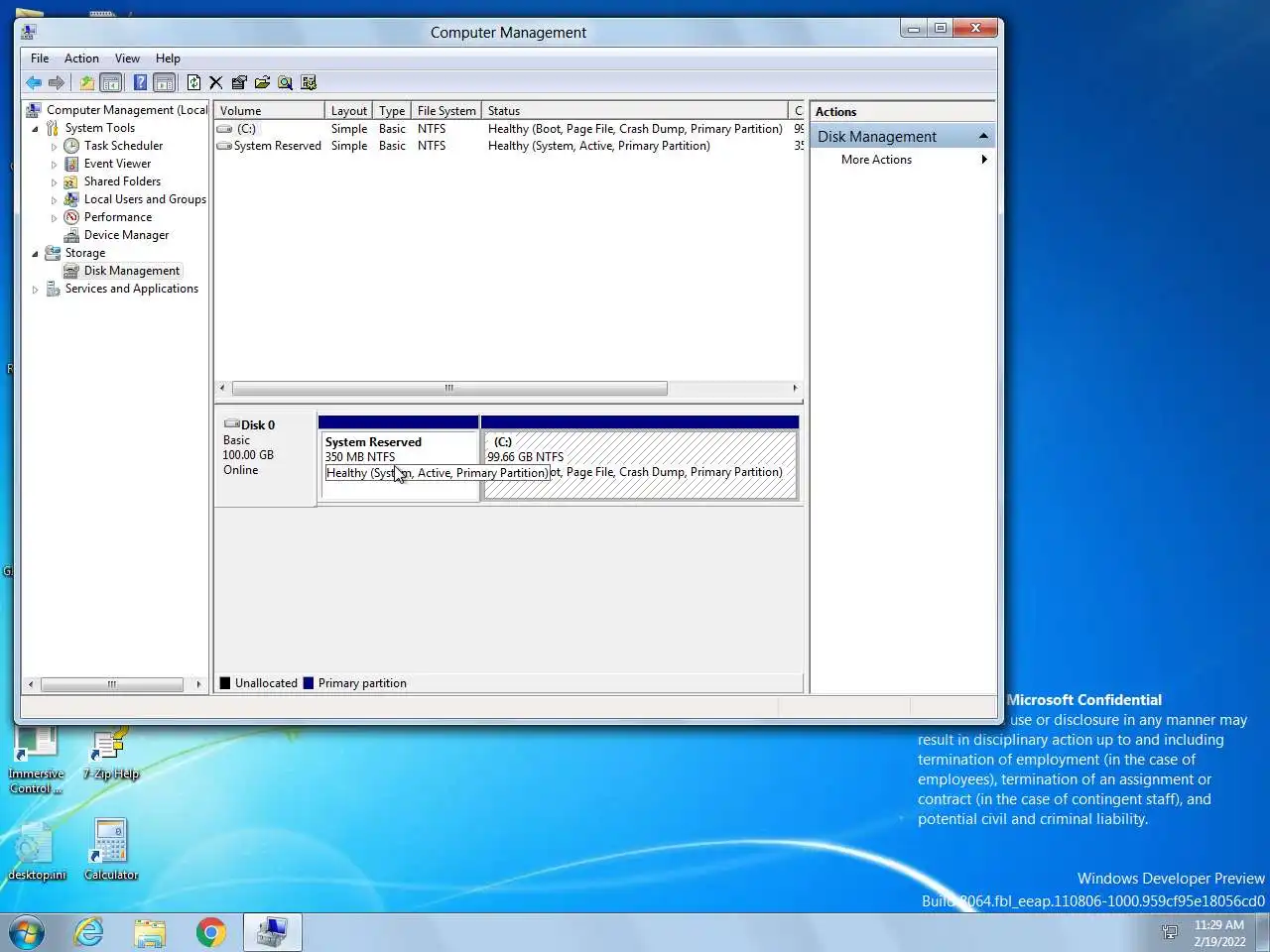The height and width of the screenshot is (952, 1270).
Task: Open the Immersive Control desktop shortcut
Action: pos(36,760)
